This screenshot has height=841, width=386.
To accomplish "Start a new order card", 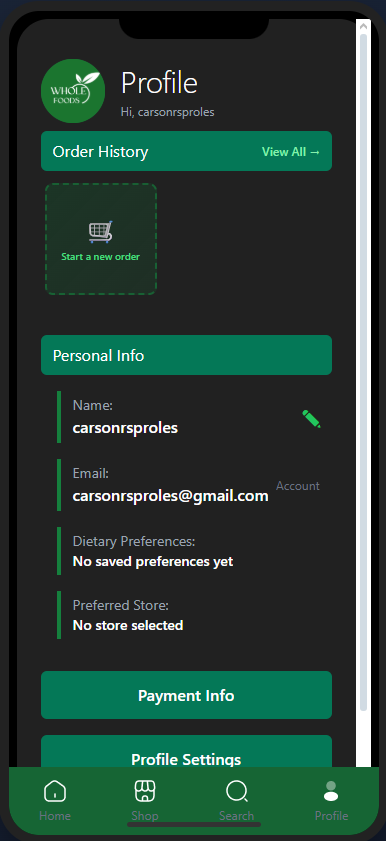I will pos(101,239).
